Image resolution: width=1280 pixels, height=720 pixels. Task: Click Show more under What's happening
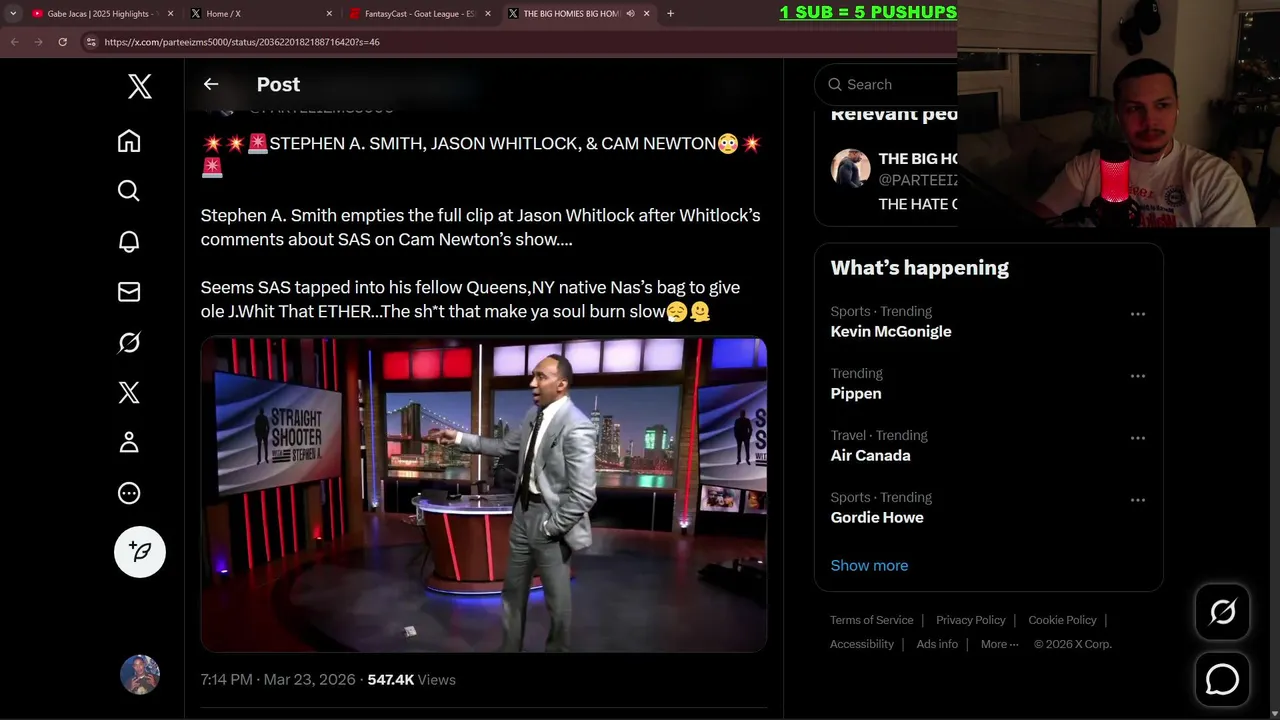click(869, 566)
